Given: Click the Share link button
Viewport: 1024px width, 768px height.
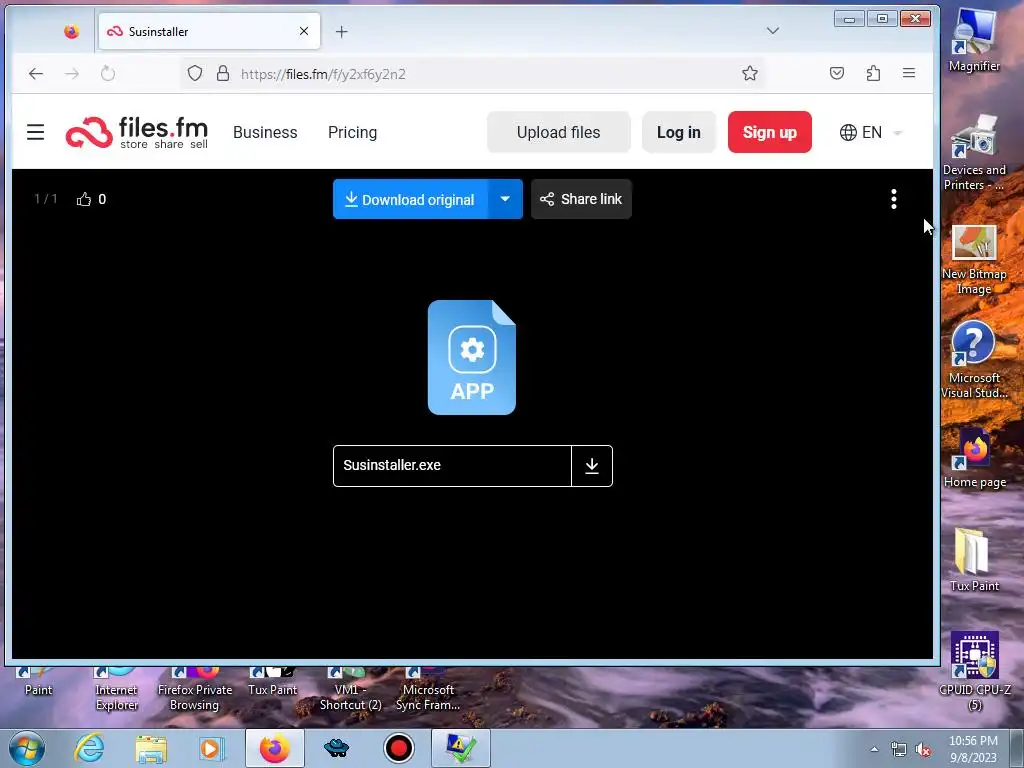Looking at the screenshot, I should click(x=581, y=199).
